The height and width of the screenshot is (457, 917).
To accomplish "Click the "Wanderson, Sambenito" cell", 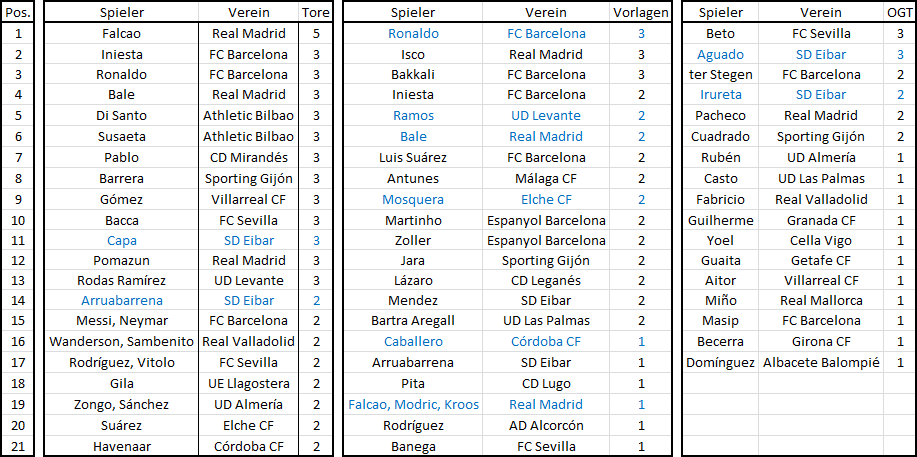I will tap(122, 341).
